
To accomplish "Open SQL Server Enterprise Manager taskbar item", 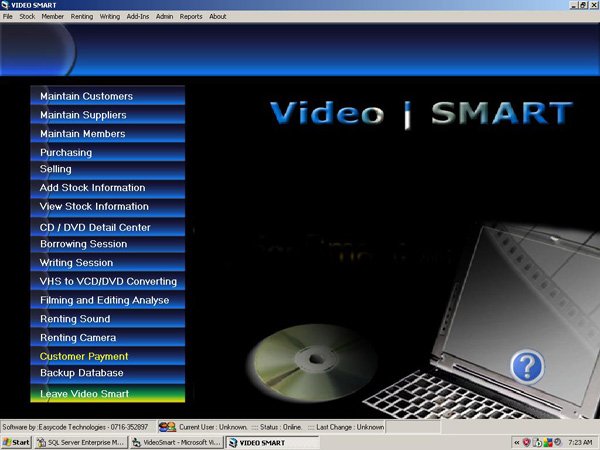I will (78, 442).
